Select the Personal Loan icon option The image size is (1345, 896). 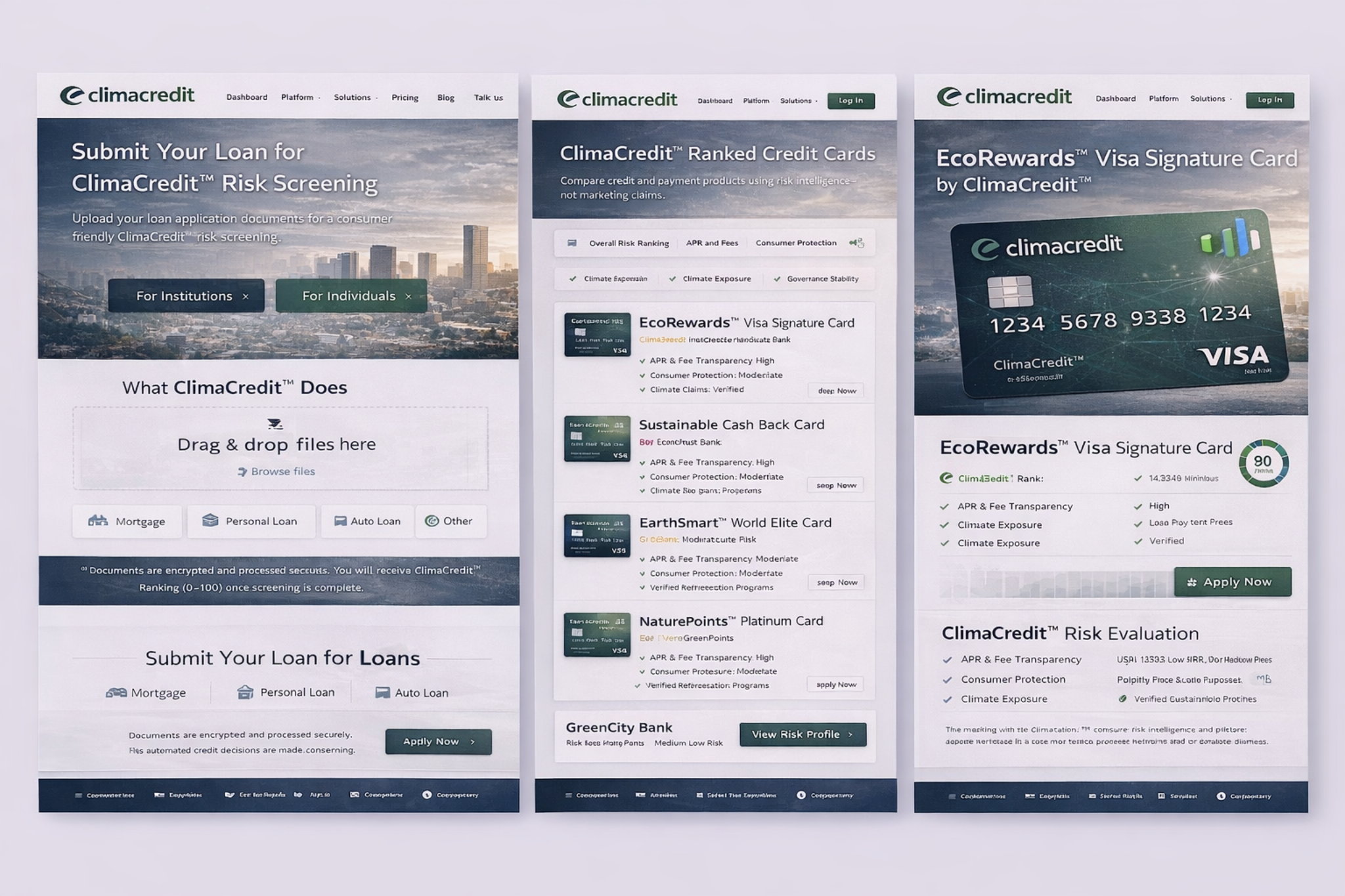pos(210,521)
